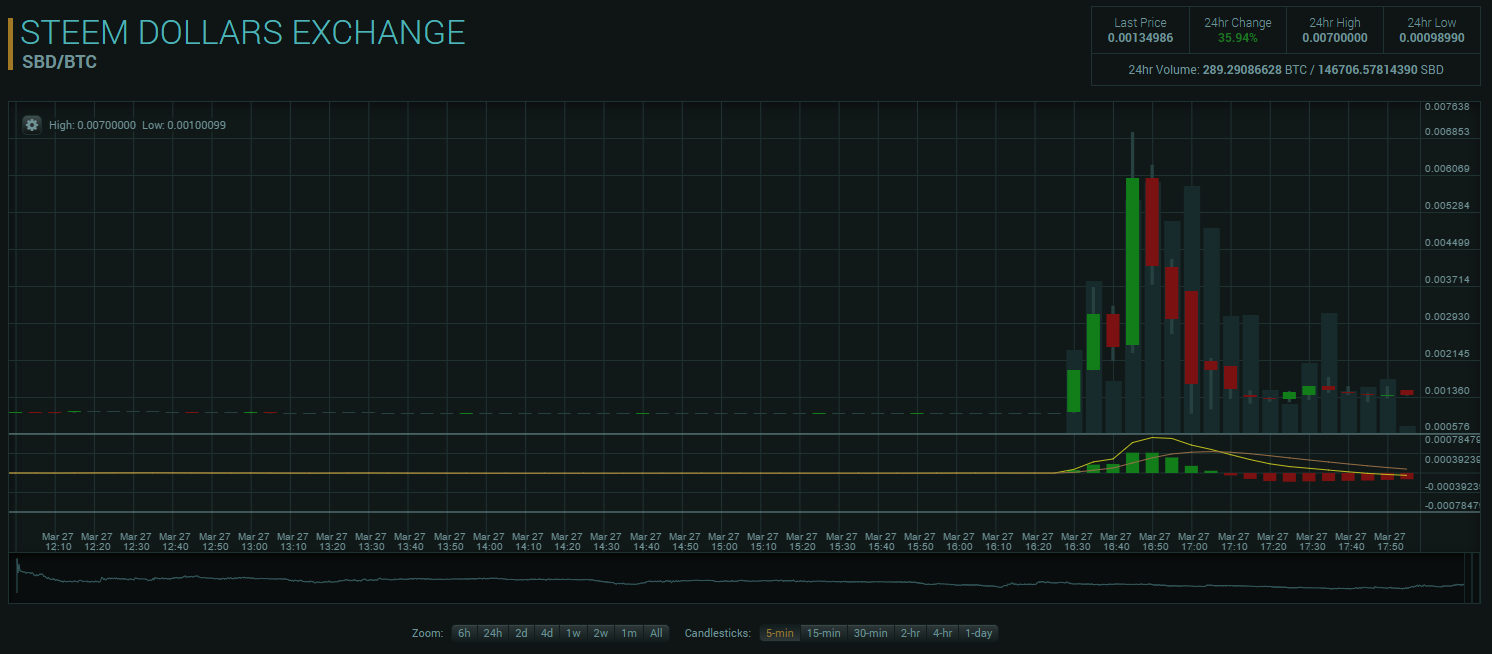Click the 0.007638 price axis label
1492x654 pixels.
pos(1446,107)
